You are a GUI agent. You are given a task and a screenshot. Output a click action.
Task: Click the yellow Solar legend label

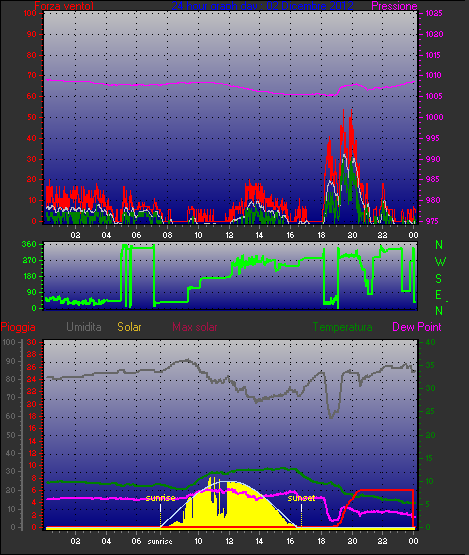129,327
